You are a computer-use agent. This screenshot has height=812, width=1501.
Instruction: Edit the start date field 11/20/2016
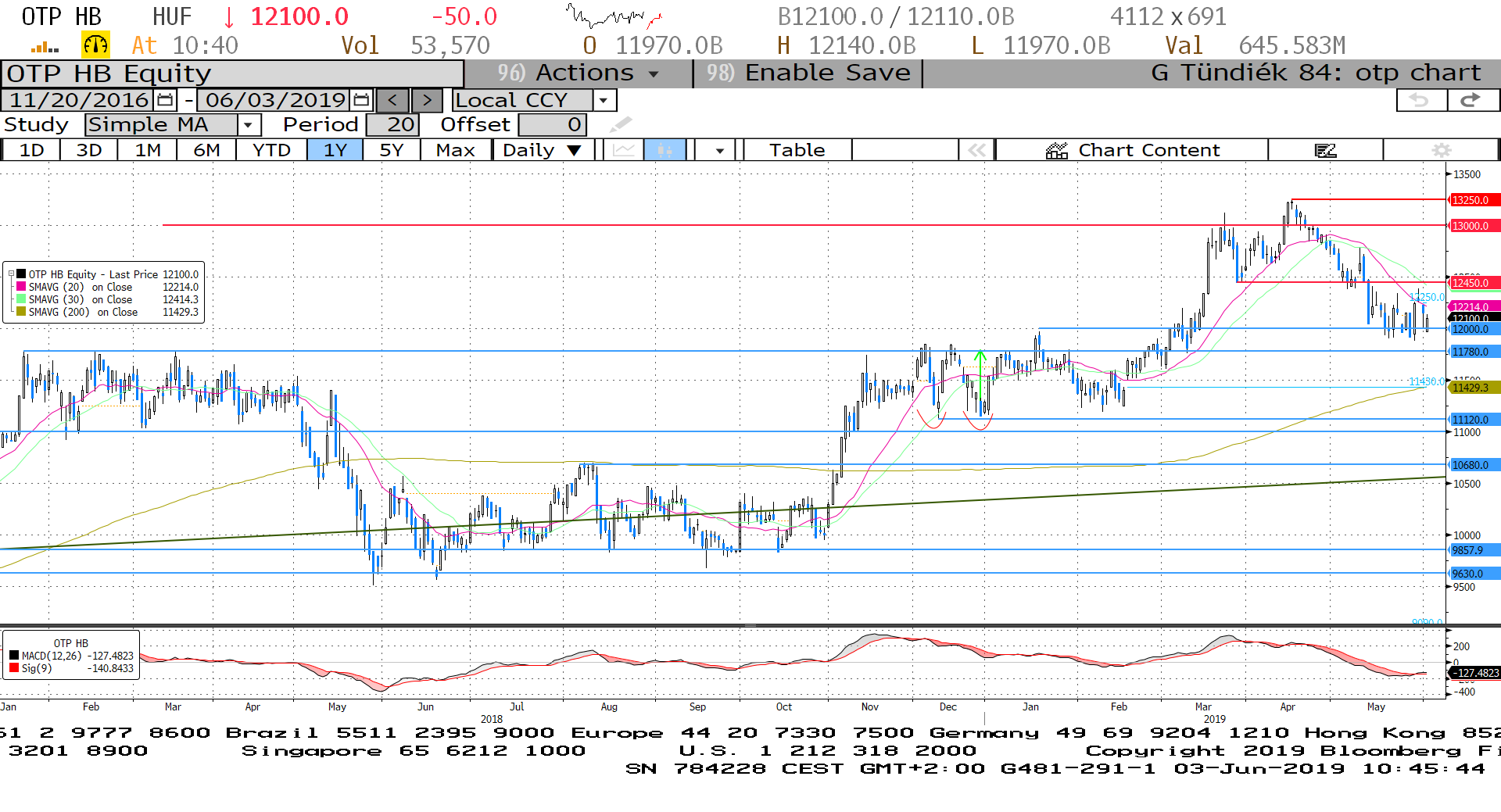point(79,100)
